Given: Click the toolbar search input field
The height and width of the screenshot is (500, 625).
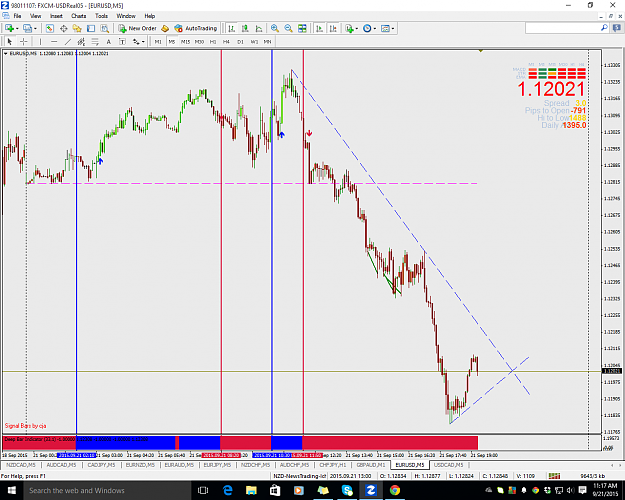Looking at the screenshot, I should [562, 28].
